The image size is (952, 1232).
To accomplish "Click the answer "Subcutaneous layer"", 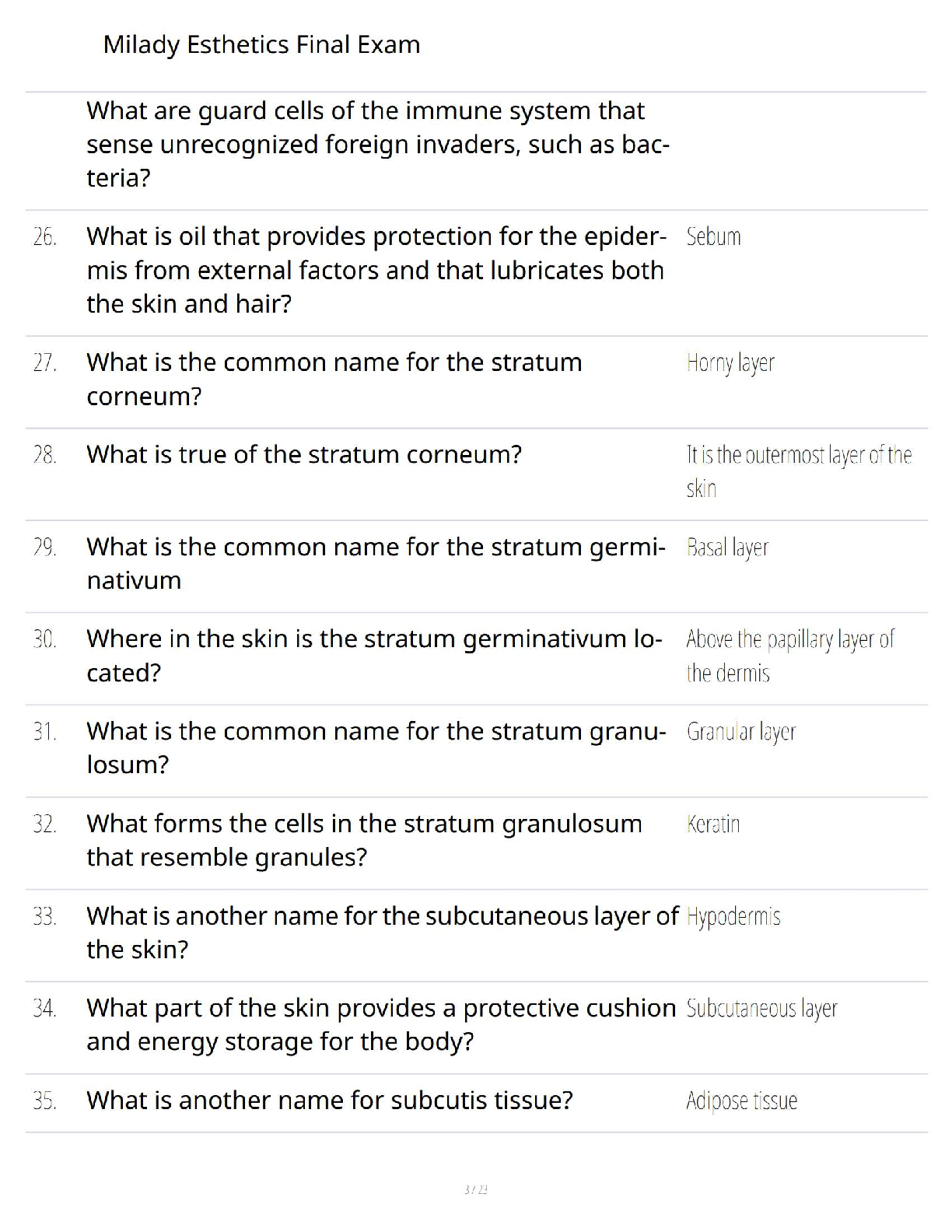I will pyautogui.click(x=761, y=1009).
